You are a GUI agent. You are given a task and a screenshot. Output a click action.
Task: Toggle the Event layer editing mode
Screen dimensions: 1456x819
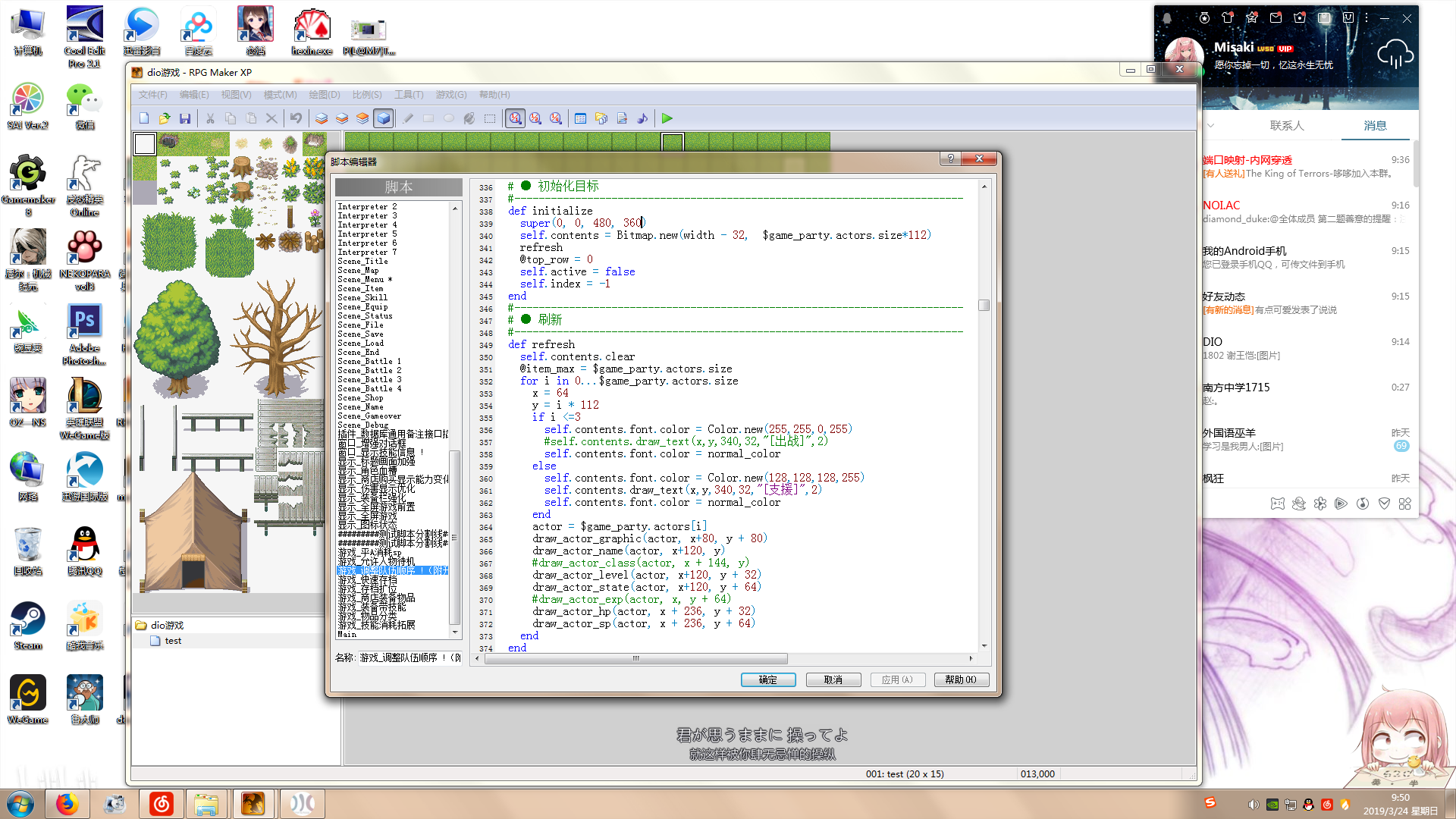pyautogui.click(x=384, y=118)
